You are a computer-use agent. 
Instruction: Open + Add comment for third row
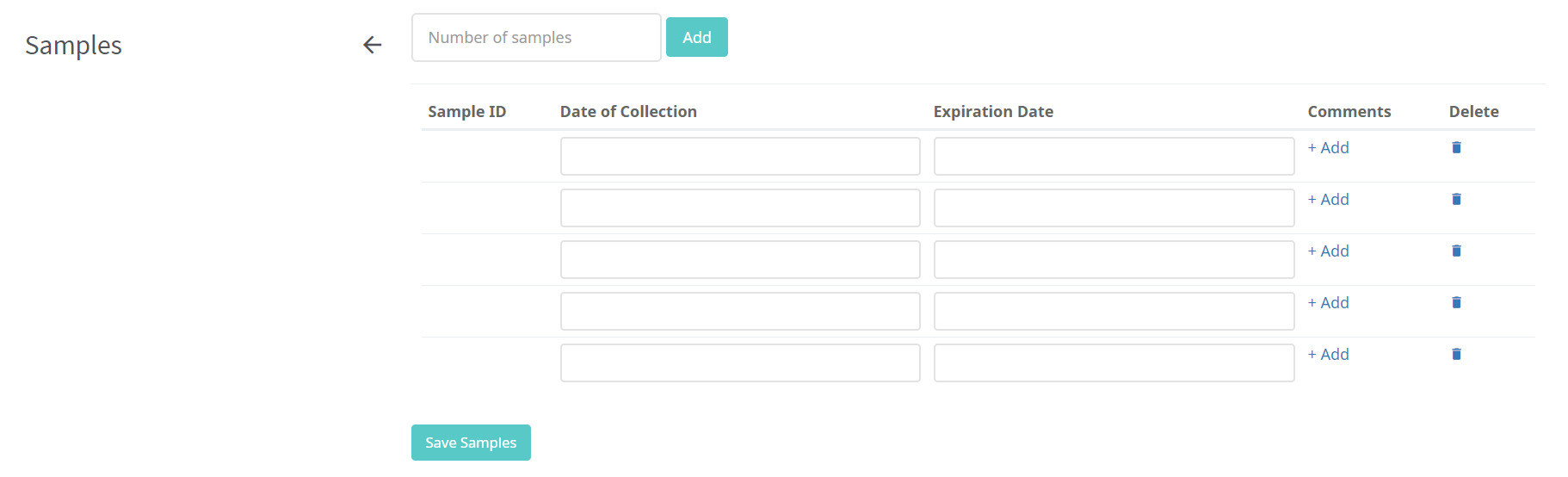pos(1328,251)
